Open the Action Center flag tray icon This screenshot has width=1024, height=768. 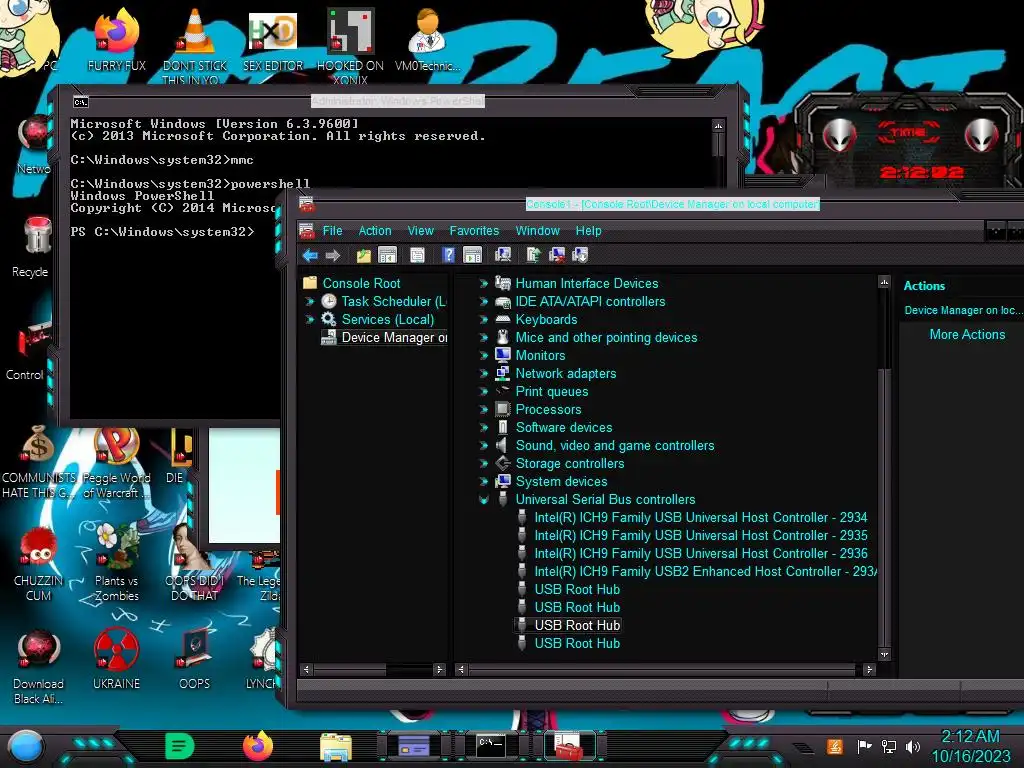864,746
